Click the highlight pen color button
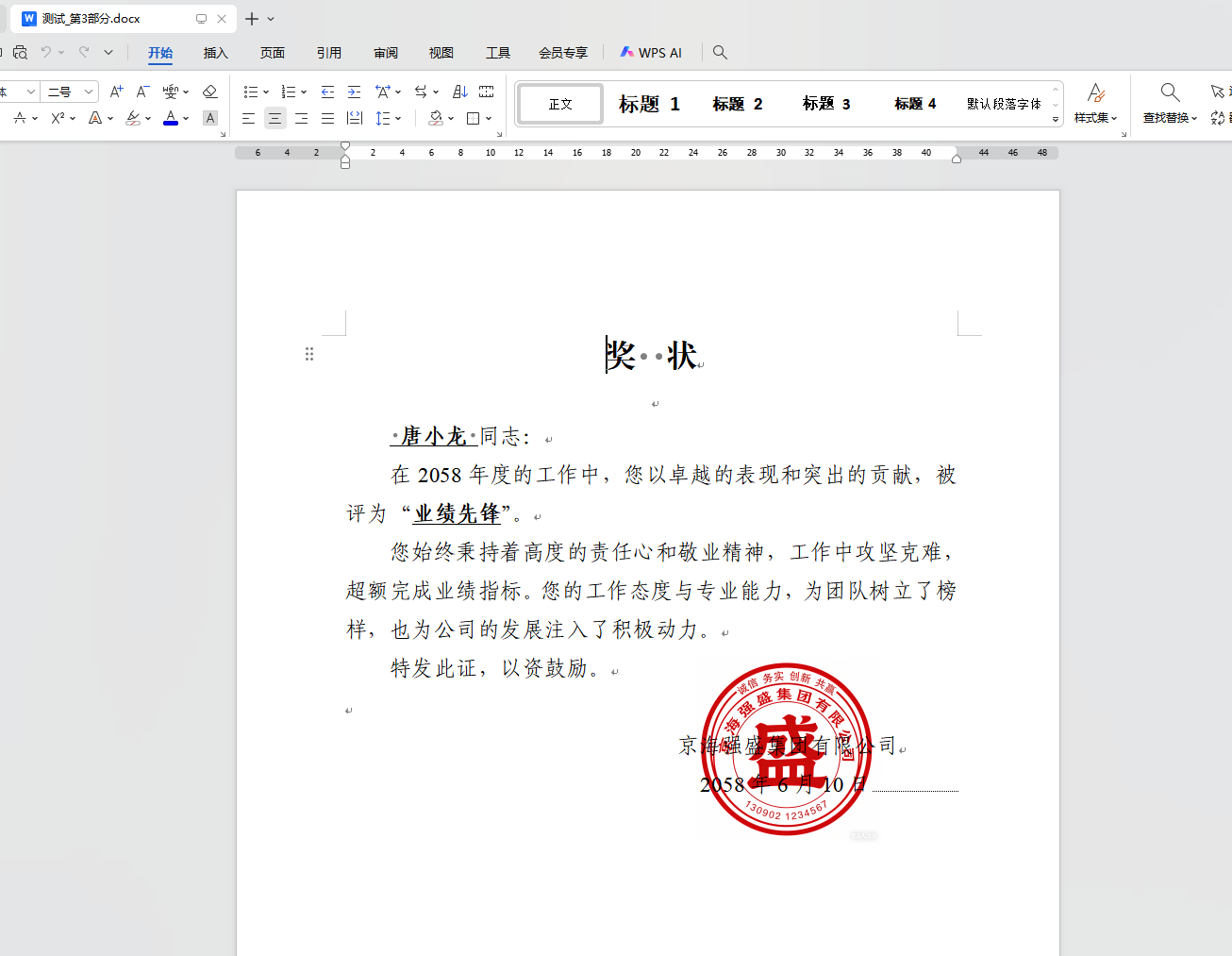The image size is (1232, 956). (133, 118)
